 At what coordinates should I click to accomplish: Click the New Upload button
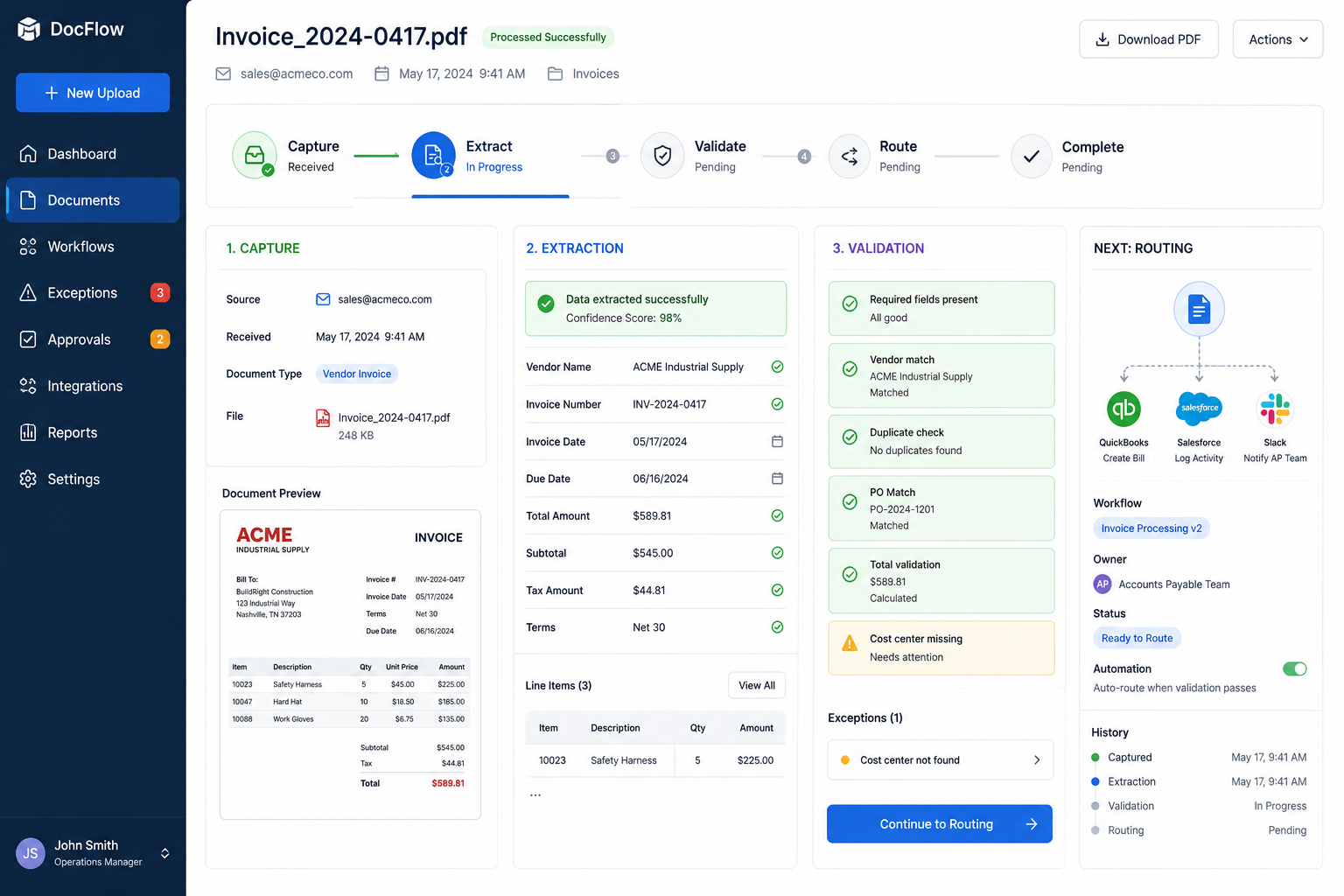pos(93,93)
